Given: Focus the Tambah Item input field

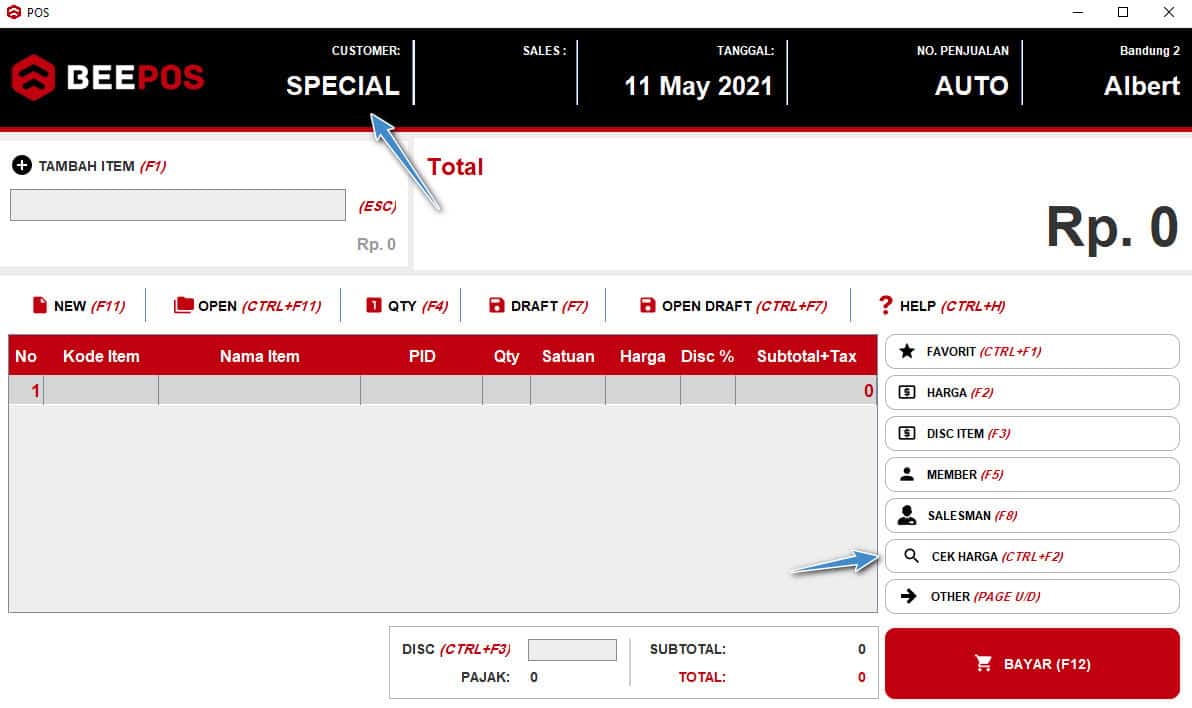Looking at the screenshot, I should click(178, 205).
